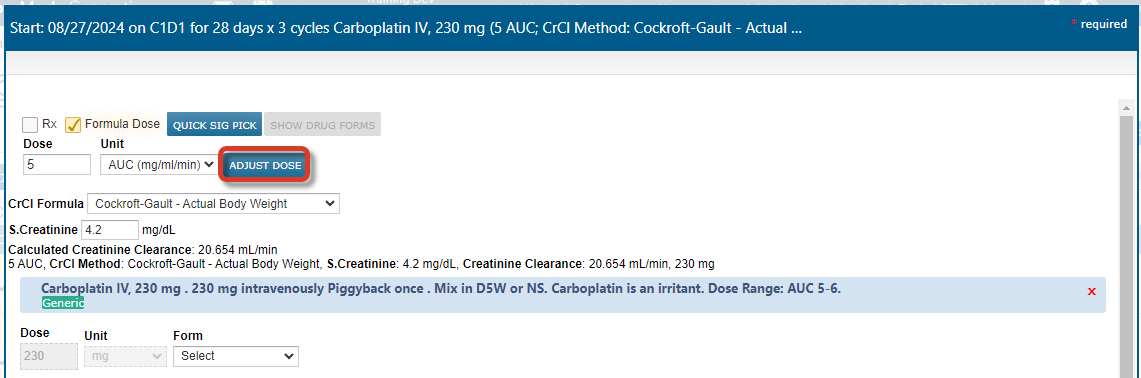Enable the Rx checkbox
The height and width of the screenshot is (378, 1141).
point(30,125)
